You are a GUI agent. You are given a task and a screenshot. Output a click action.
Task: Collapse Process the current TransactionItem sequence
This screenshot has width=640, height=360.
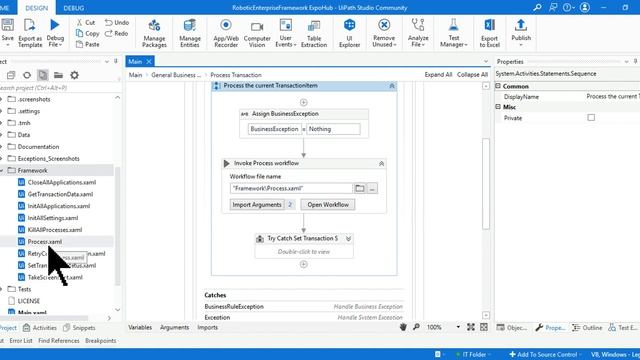point(392,86)
